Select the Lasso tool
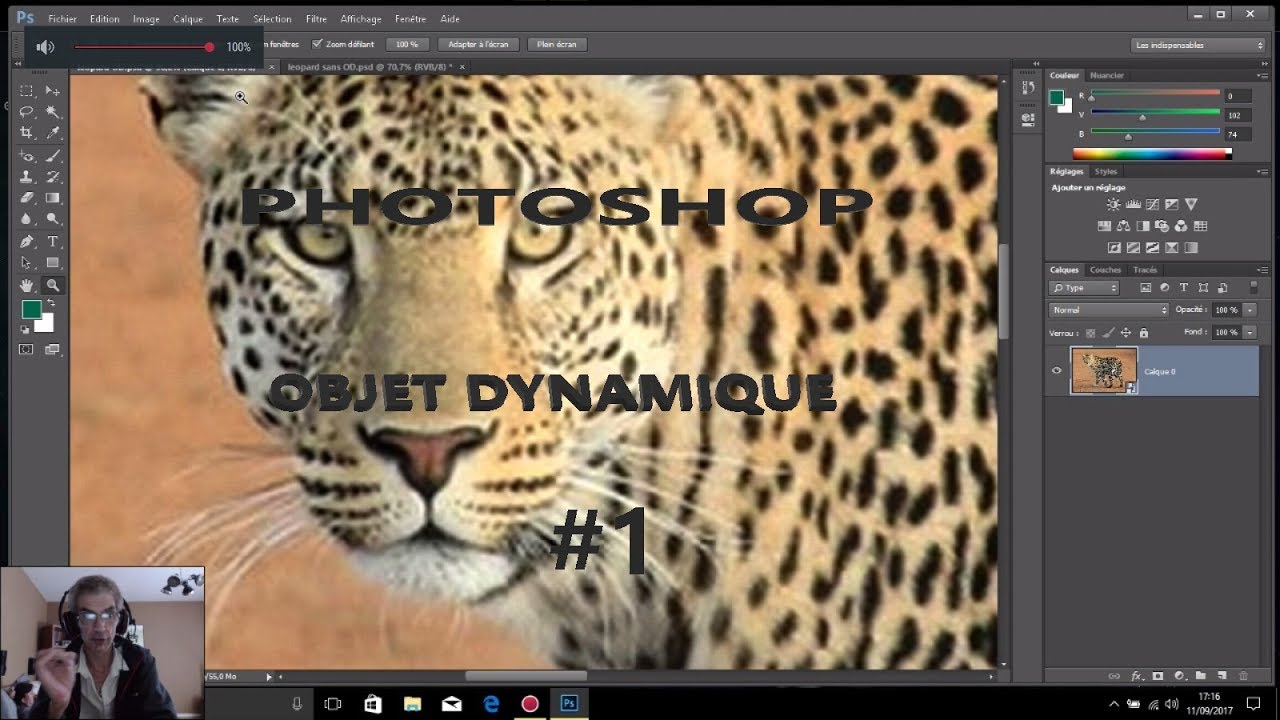1280x720 pixels. click(27, 112)
